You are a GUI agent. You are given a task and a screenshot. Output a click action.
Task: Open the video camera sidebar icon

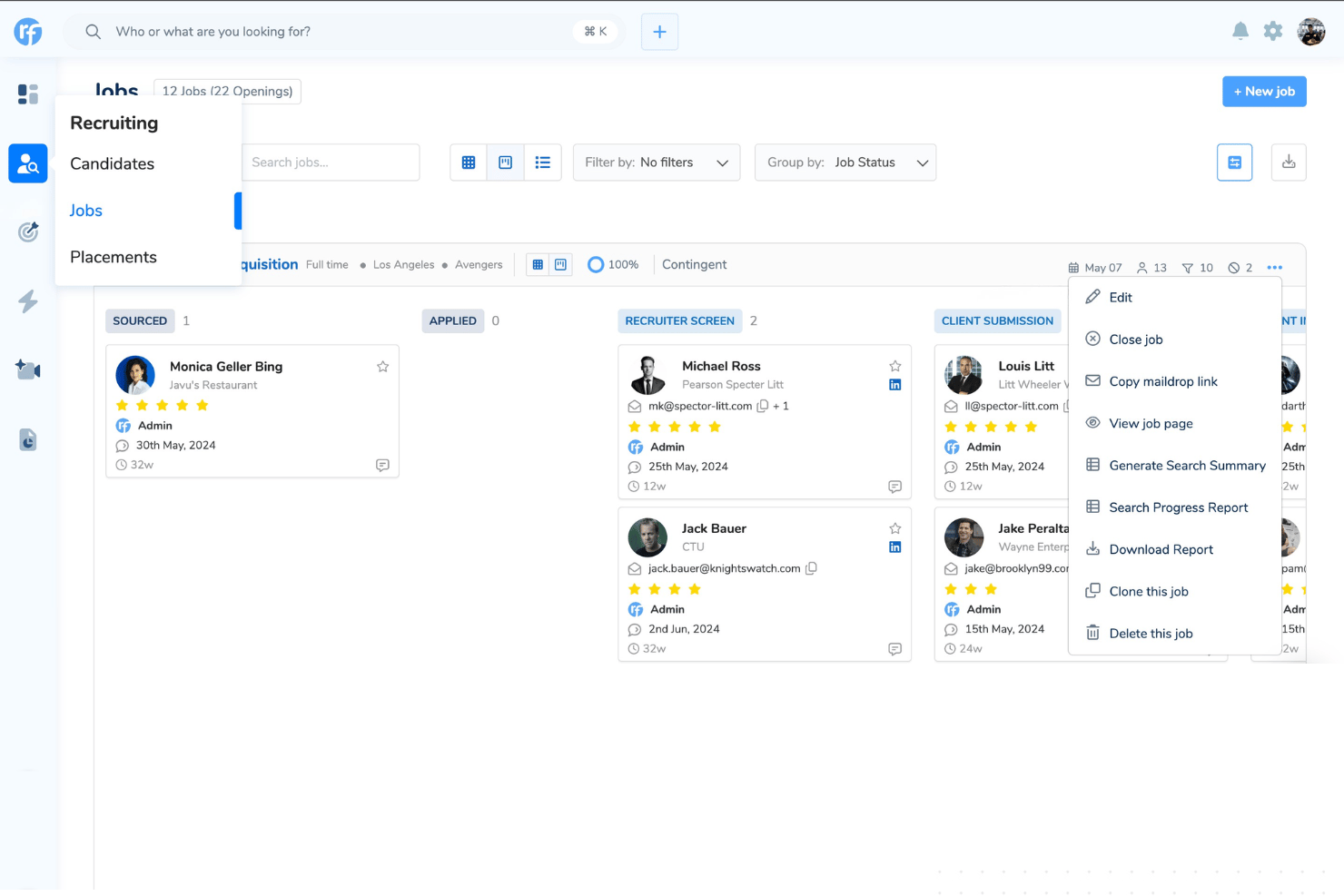(x=28, y=369)
